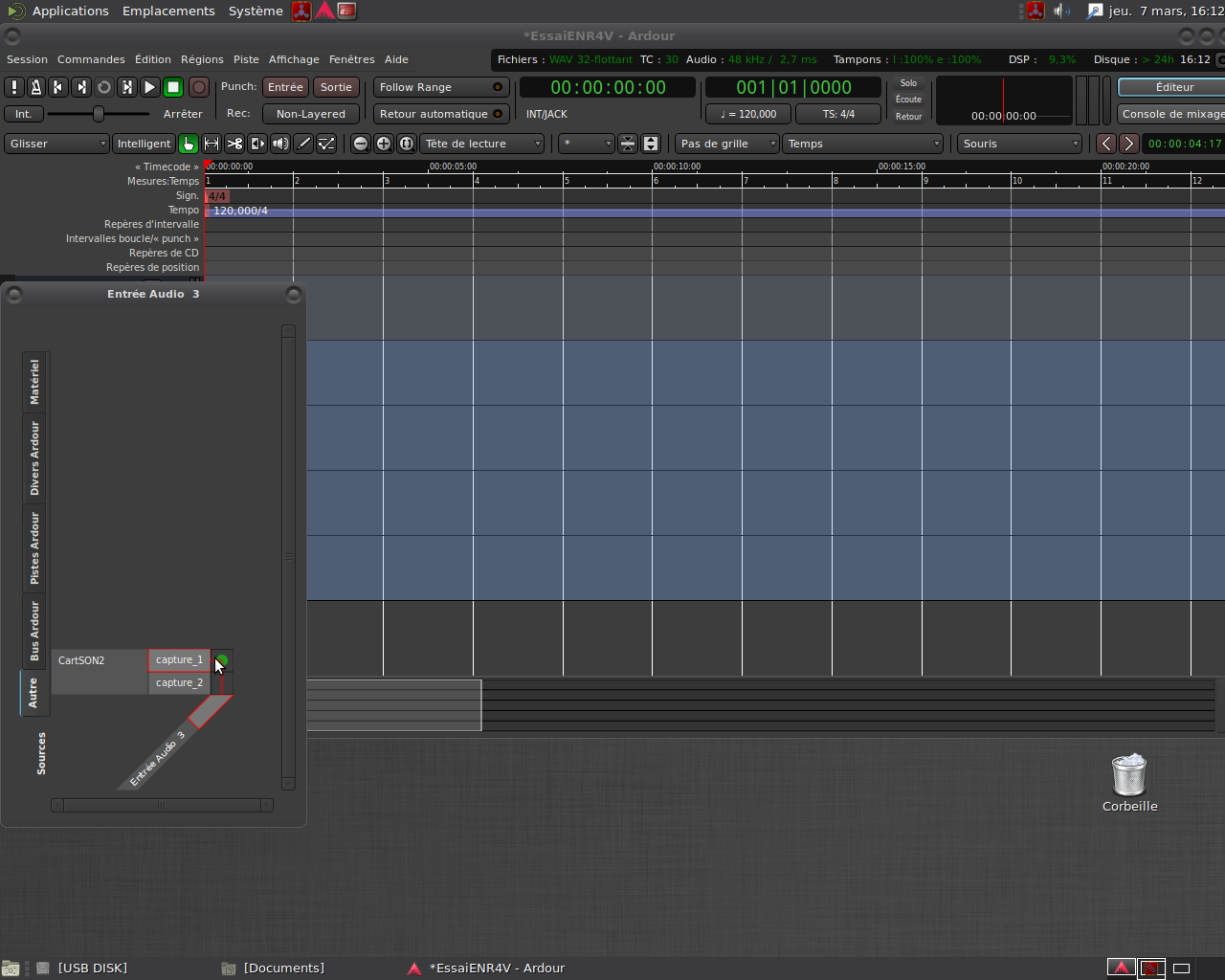This screenshot has height=980, width=1225.
Task: Select the Cut (scissors) tool
Action: click(x=234, y=144)
